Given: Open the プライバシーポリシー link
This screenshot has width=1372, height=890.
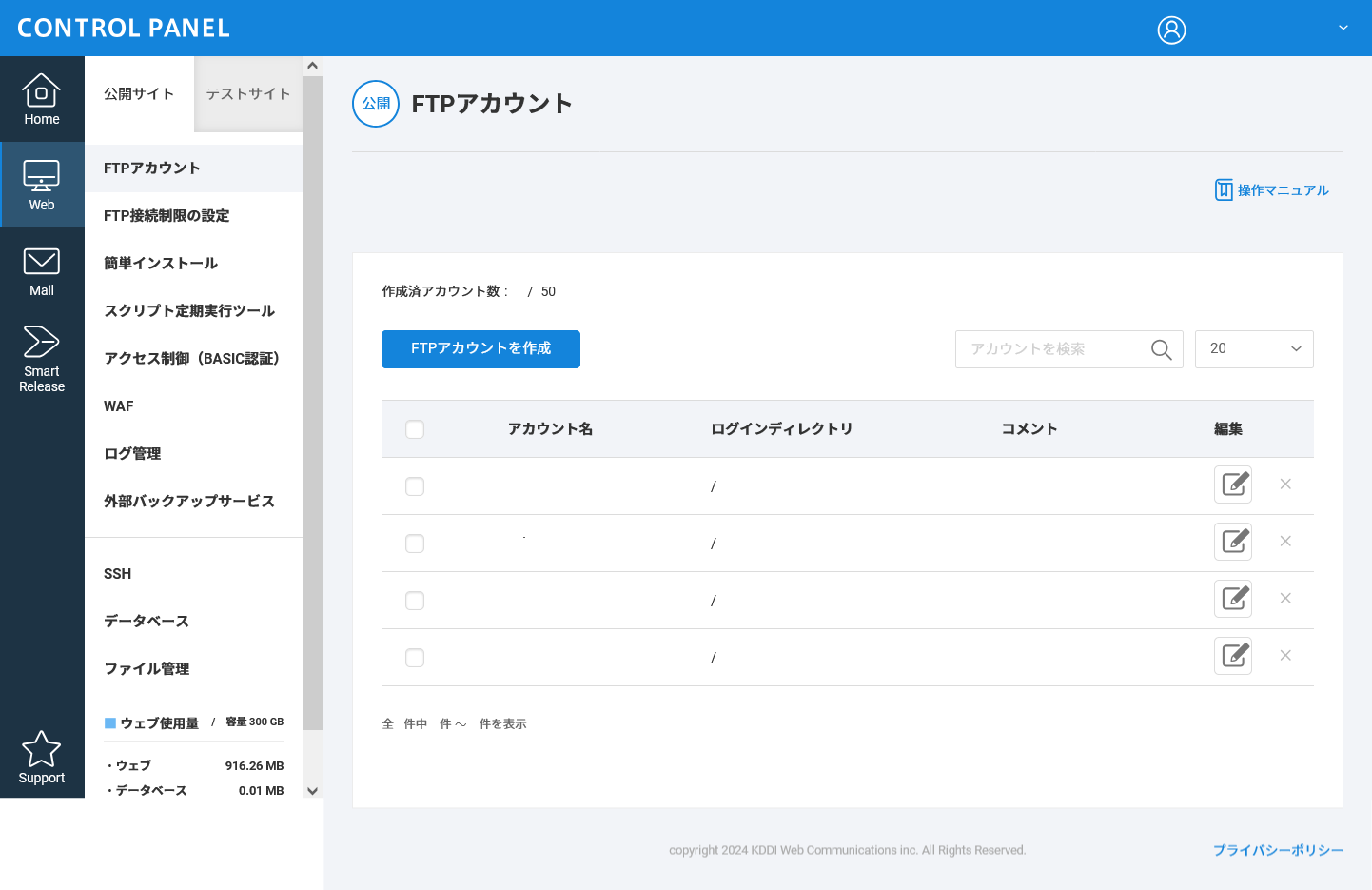Looking at the screenshot, I should tap(1278, 850).
